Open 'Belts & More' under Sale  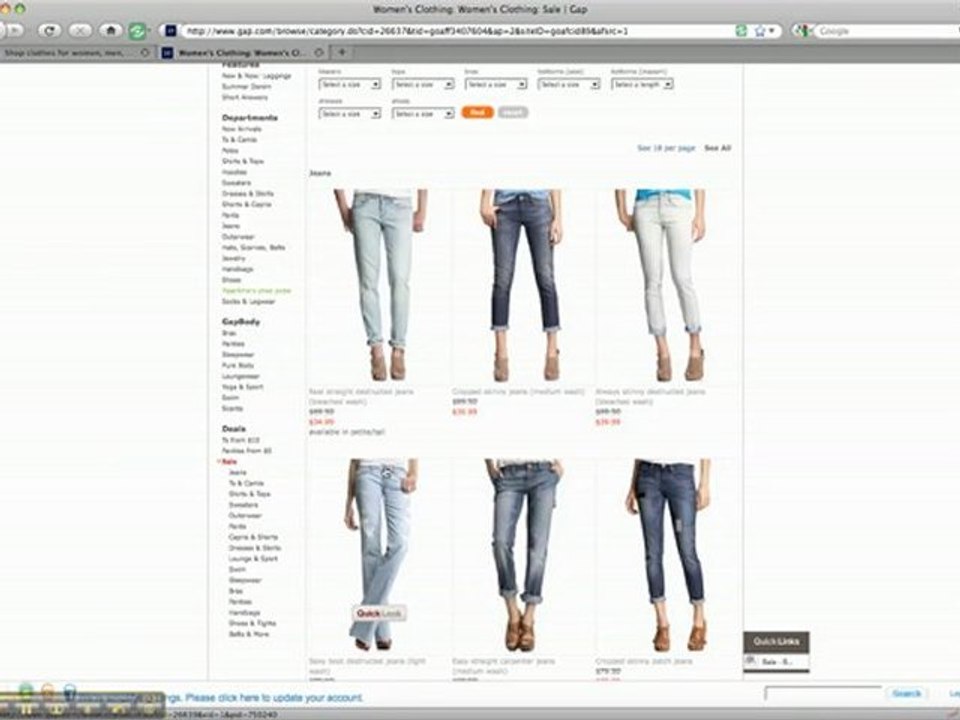pos(249,634)
